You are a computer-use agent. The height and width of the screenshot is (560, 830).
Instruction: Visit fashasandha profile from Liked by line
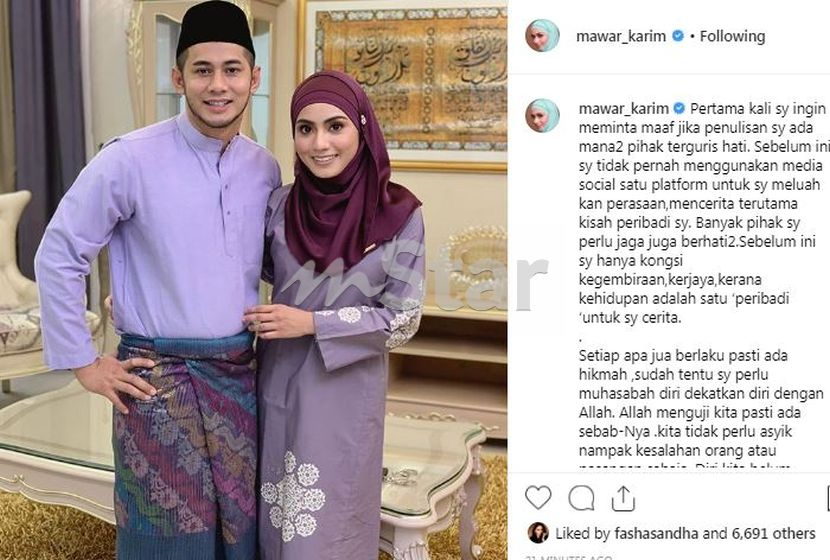click(x=656, y=534)
